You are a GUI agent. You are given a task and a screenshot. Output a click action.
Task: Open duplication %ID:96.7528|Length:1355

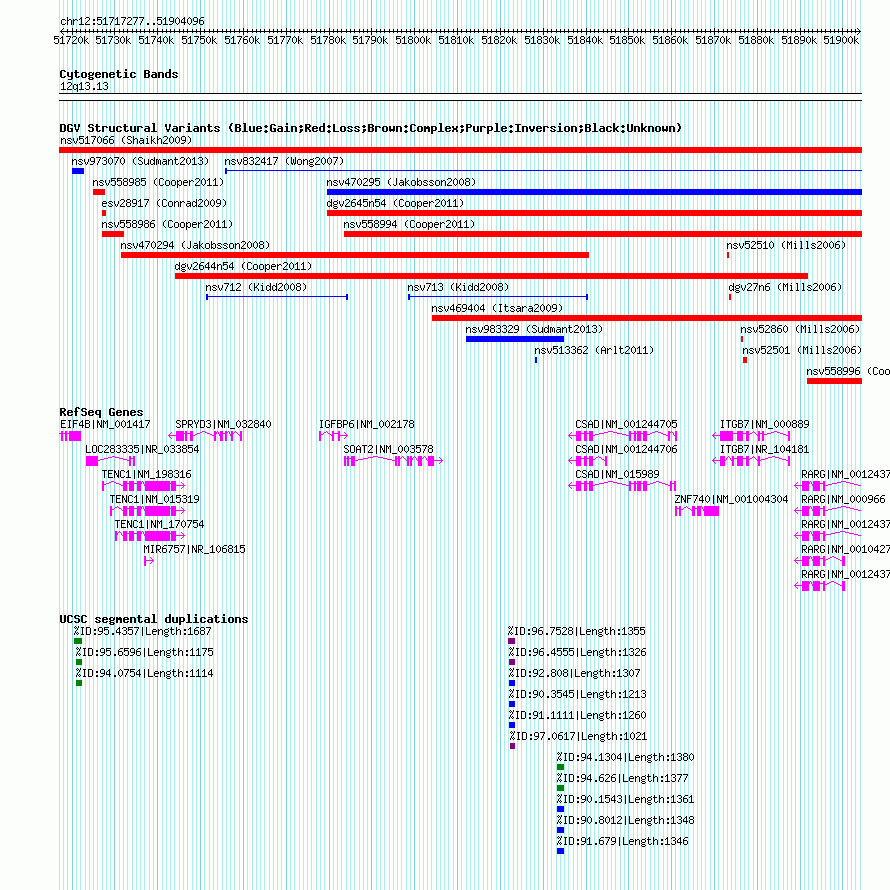pos(511,641)
